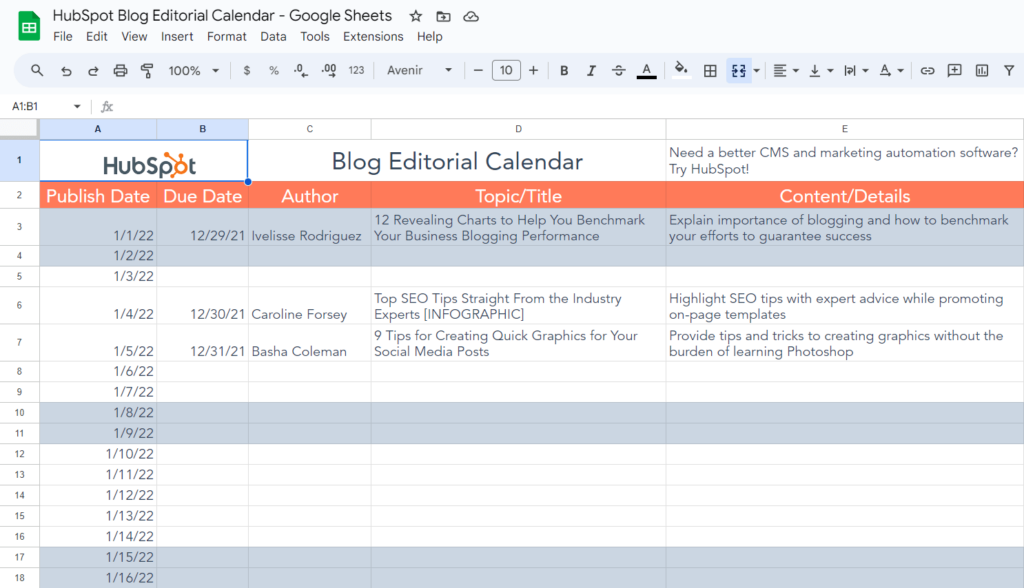Click the Insert comment icon
This screenshot has height=588, width=1024.
[x=954, y=71]
